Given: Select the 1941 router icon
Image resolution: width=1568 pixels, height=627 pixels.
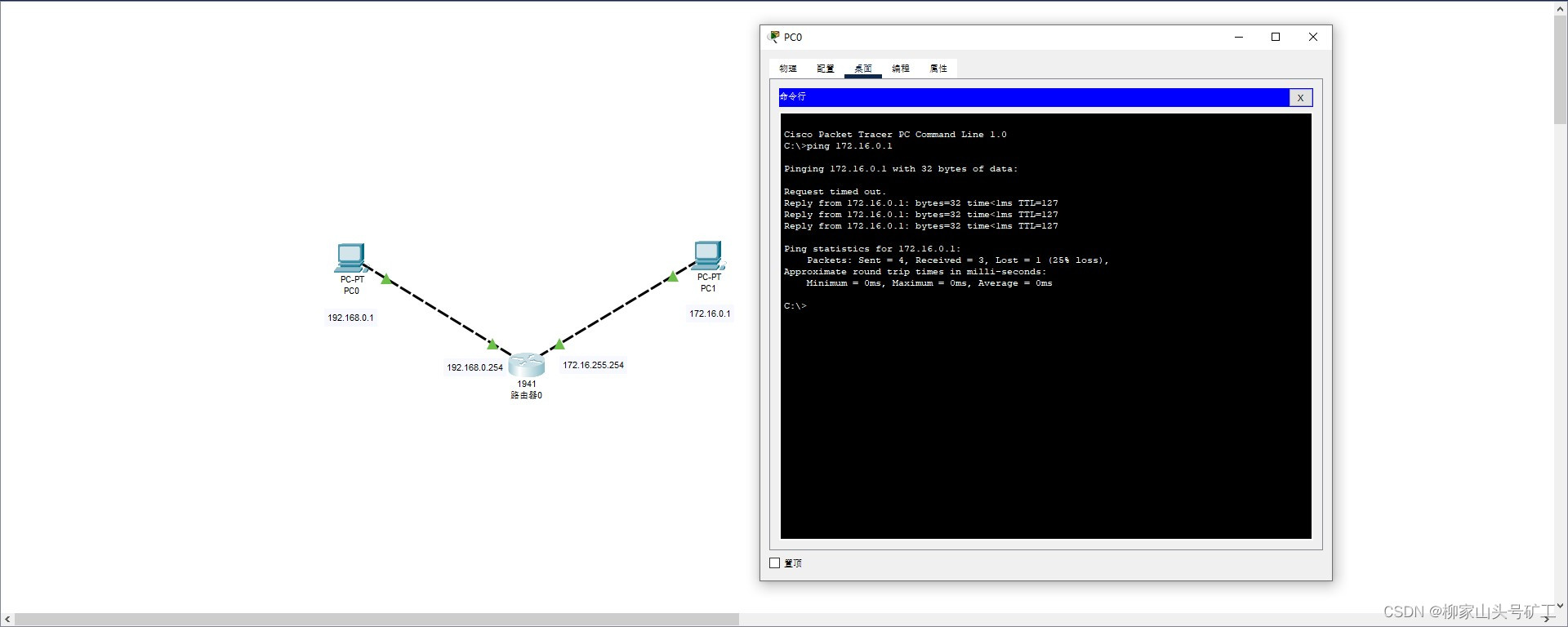Looking at the screenshot, I should [x=527, y=365].
